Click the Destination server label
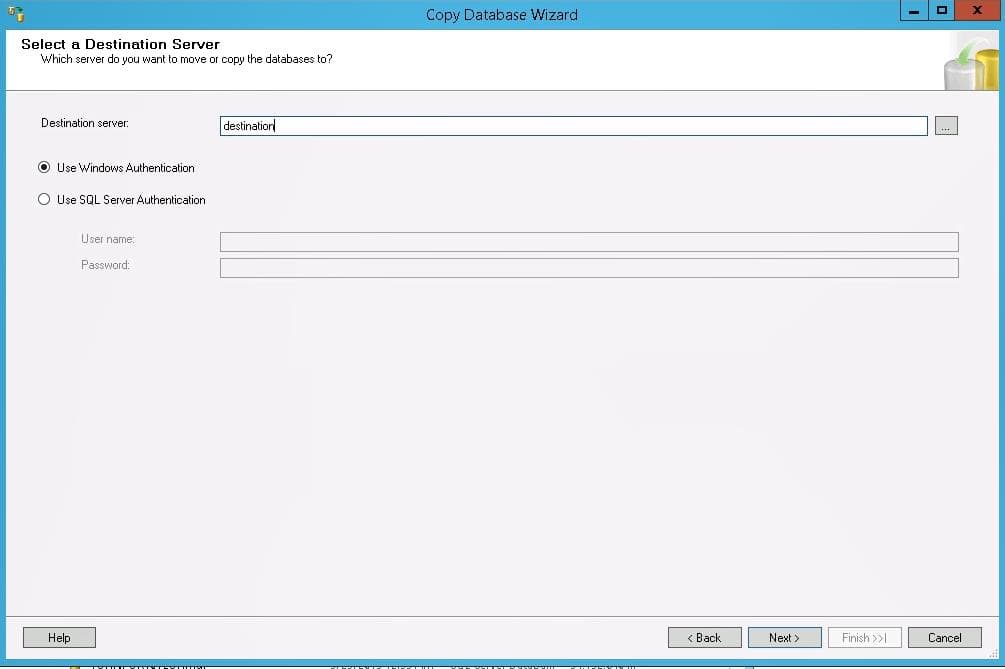 point(85,123)
